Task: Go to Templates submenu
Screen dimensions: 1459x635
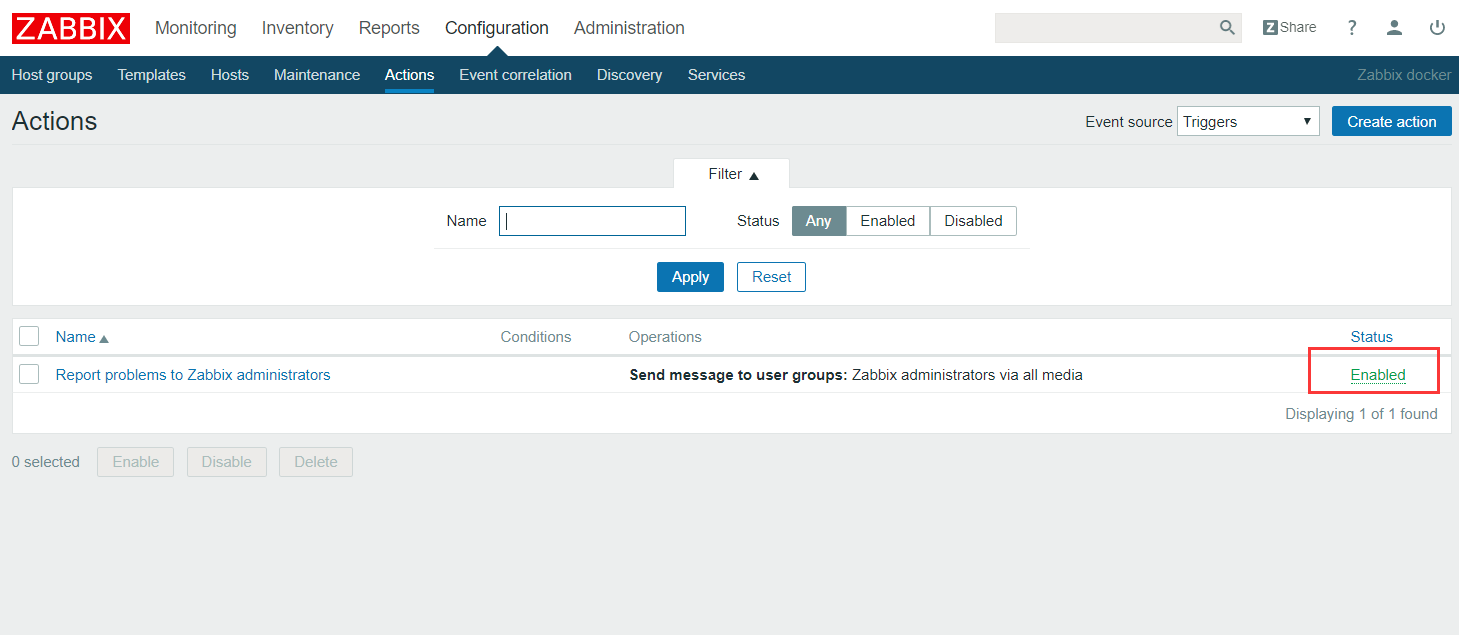Action: (152, 75)
